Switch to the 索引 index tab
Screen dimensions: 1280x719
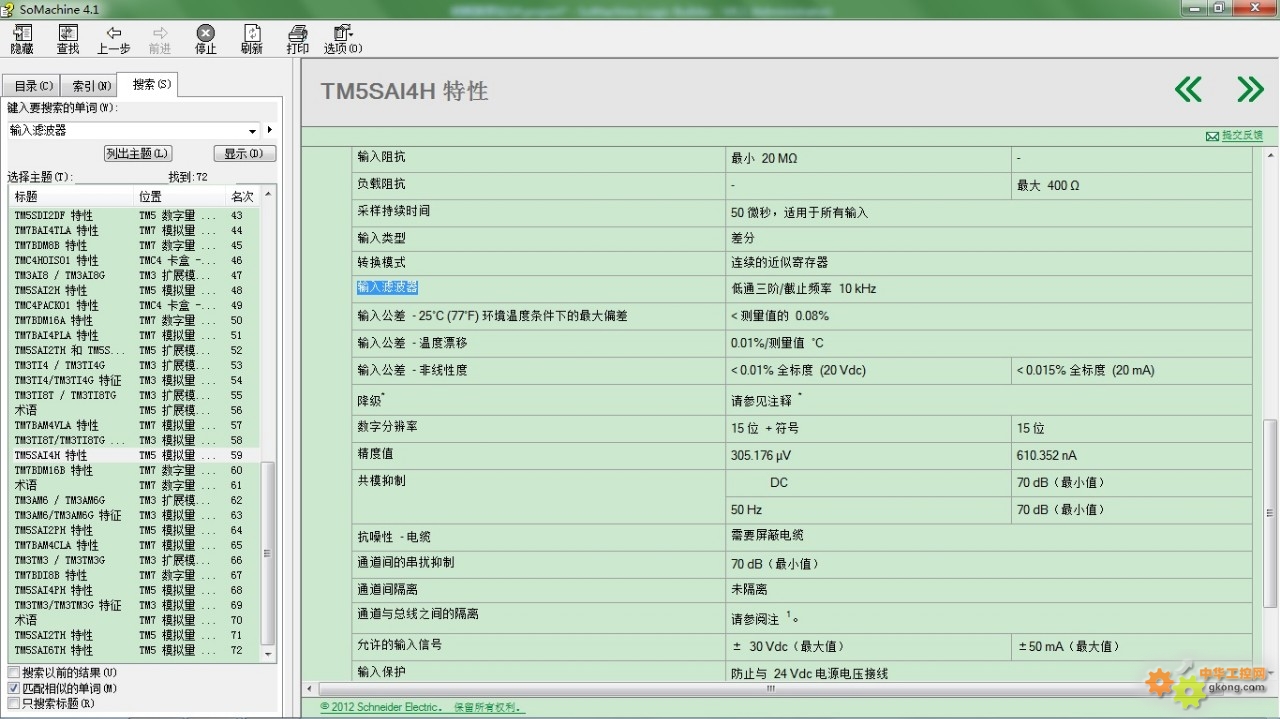pos(92,86)
